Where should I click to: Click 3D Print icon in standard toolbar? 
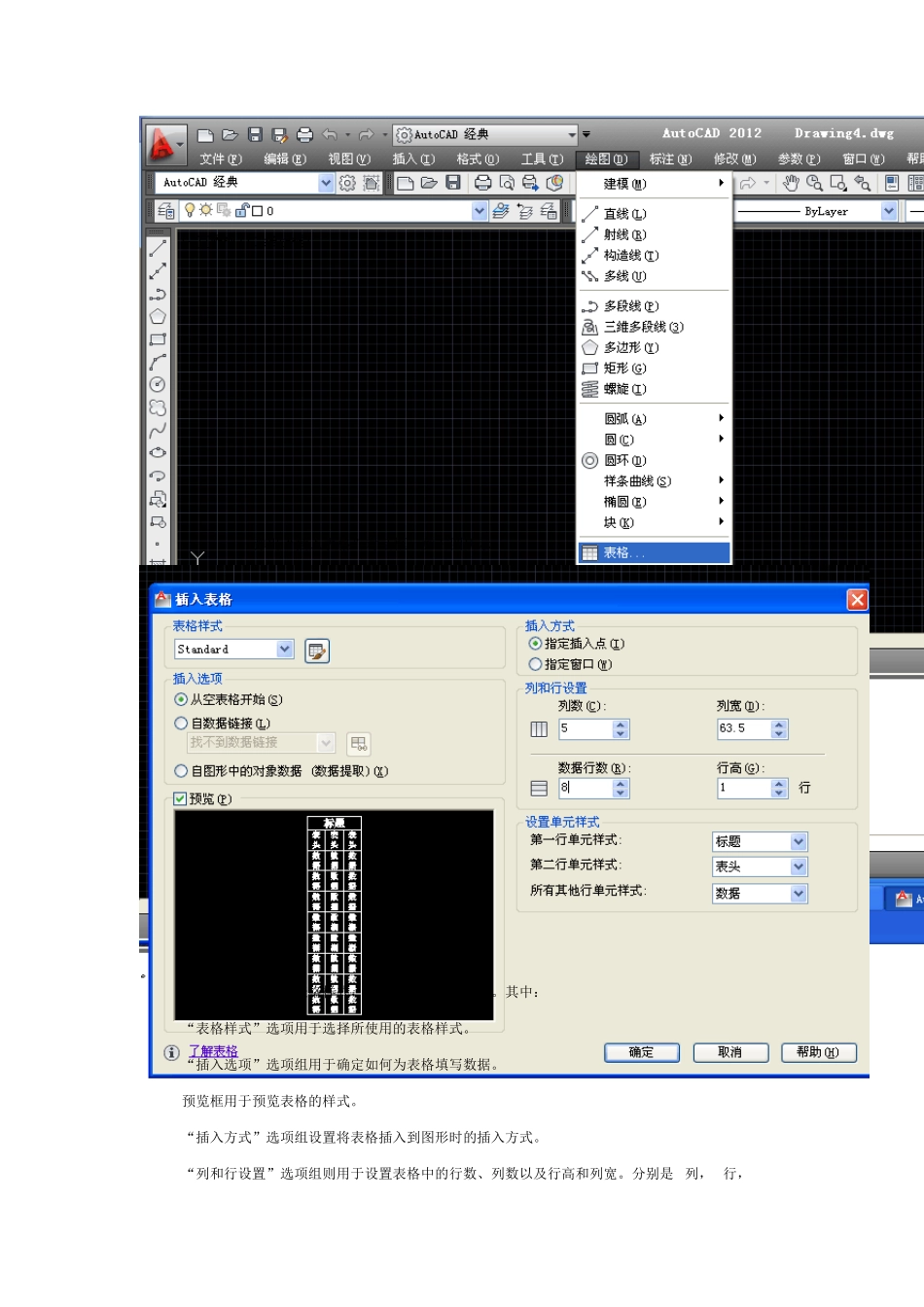(x=554, y=183)
